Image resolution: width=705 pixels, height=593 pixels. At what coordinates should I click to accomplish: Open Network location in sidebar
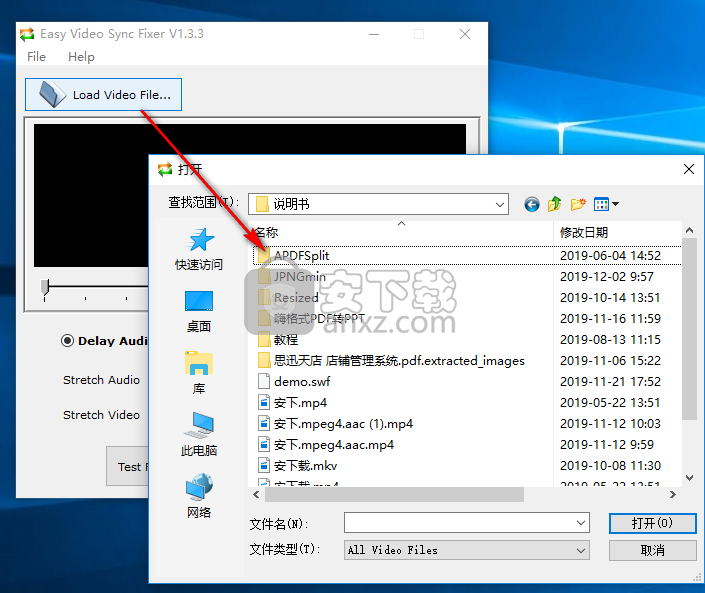[199, 496]
